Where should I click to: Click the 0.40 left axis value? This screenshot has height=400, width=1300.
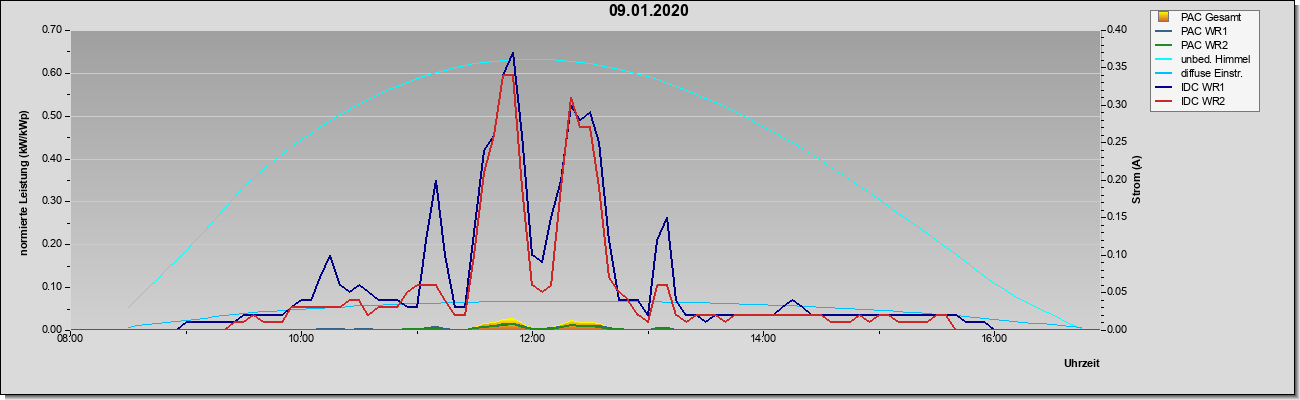(52, 159)
